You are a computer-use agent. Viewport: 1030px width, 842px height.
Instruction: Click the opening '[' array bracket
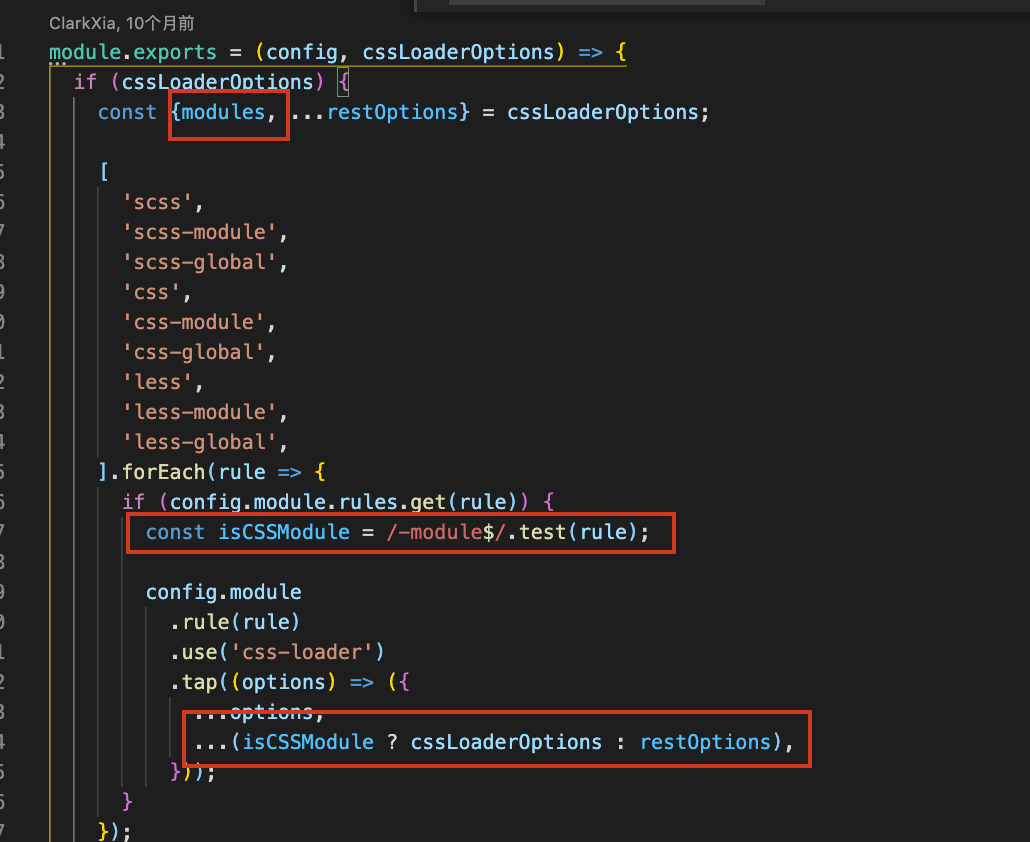coord(104,172)
